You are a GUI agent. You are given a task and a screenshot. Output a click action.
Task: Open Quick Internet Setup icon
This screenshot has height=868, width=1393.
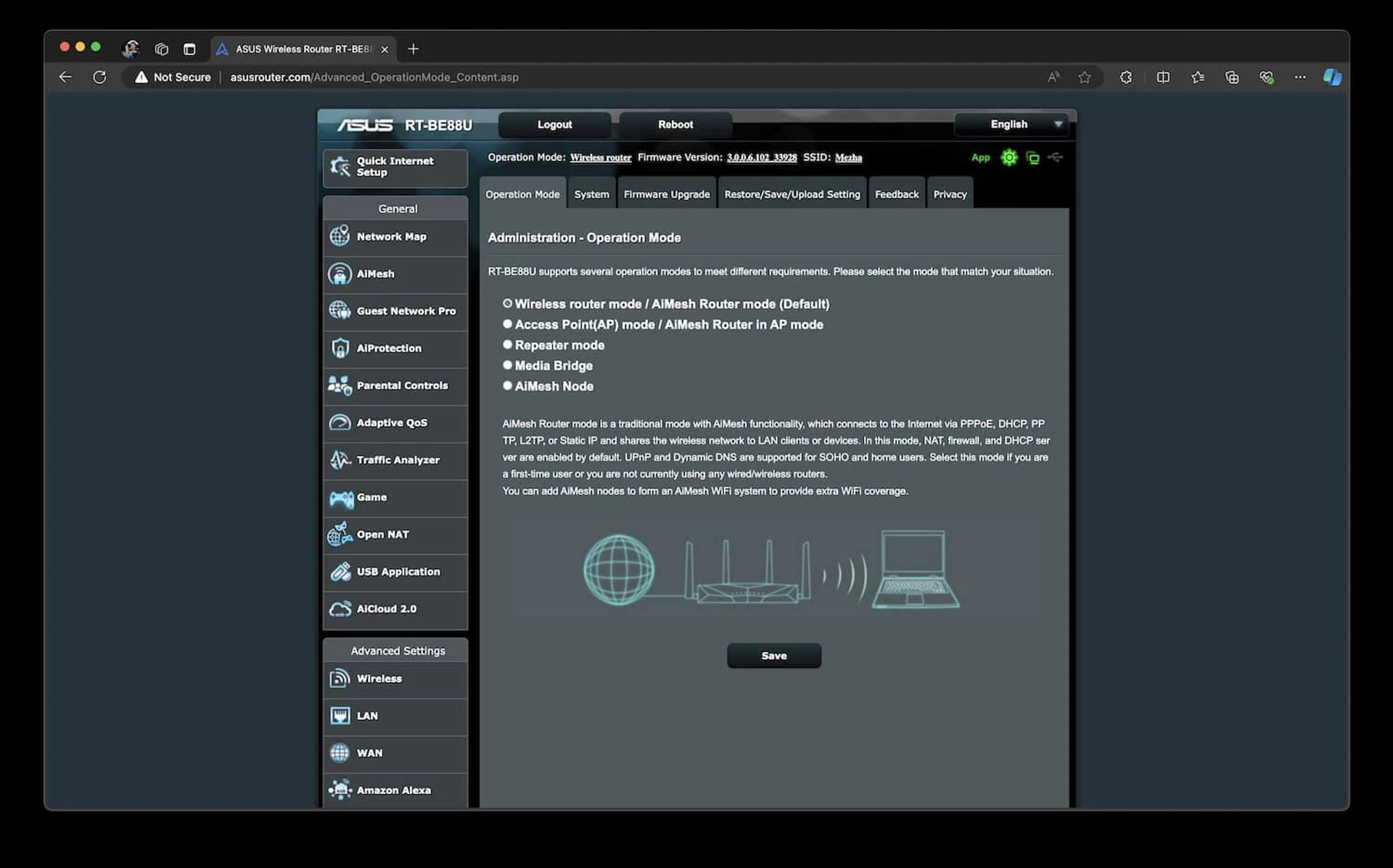[340, 167]
